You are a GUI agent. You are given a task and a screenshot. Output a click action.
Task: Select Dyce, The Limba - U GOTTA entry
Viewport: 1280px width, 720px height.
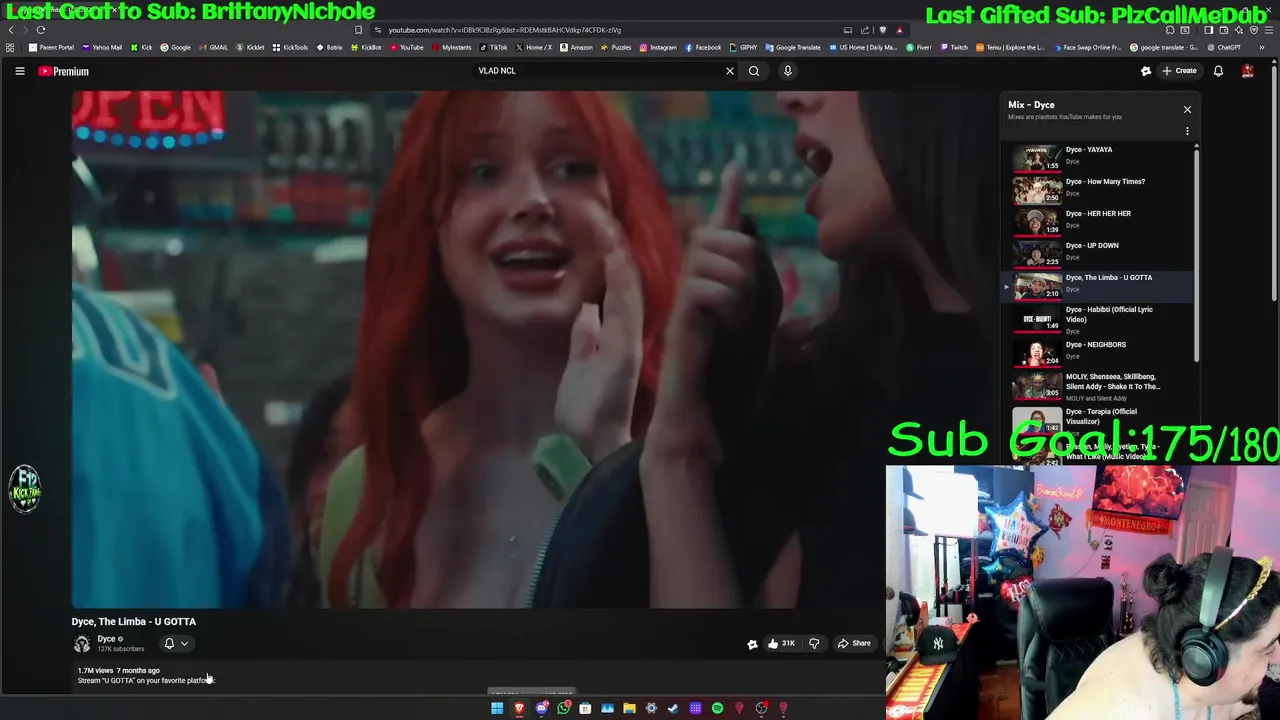click(x=1098, y=286)
